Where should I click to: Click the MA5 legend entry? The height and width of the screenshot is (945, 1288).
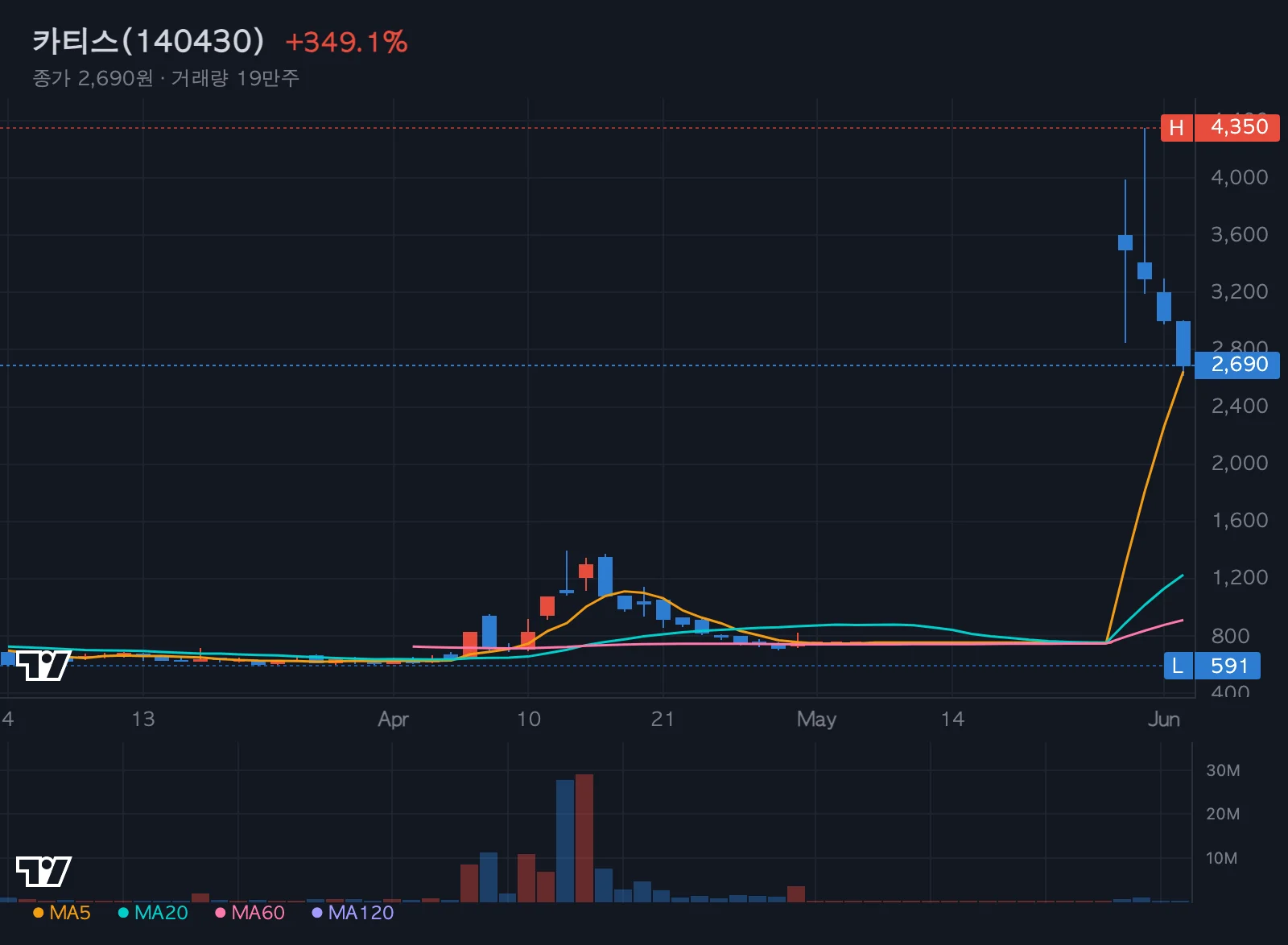click(x=62, y=913)
